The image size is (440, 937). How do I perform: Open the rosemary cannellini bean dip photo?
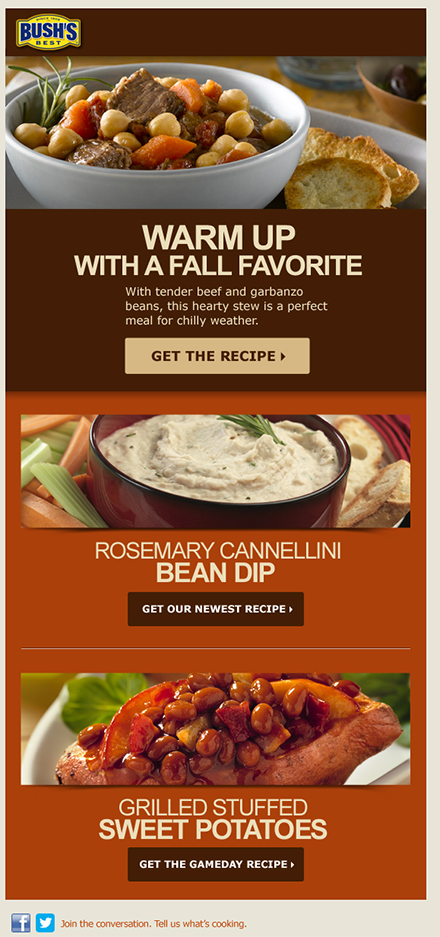pyautogui.click(x=216, y=471)
